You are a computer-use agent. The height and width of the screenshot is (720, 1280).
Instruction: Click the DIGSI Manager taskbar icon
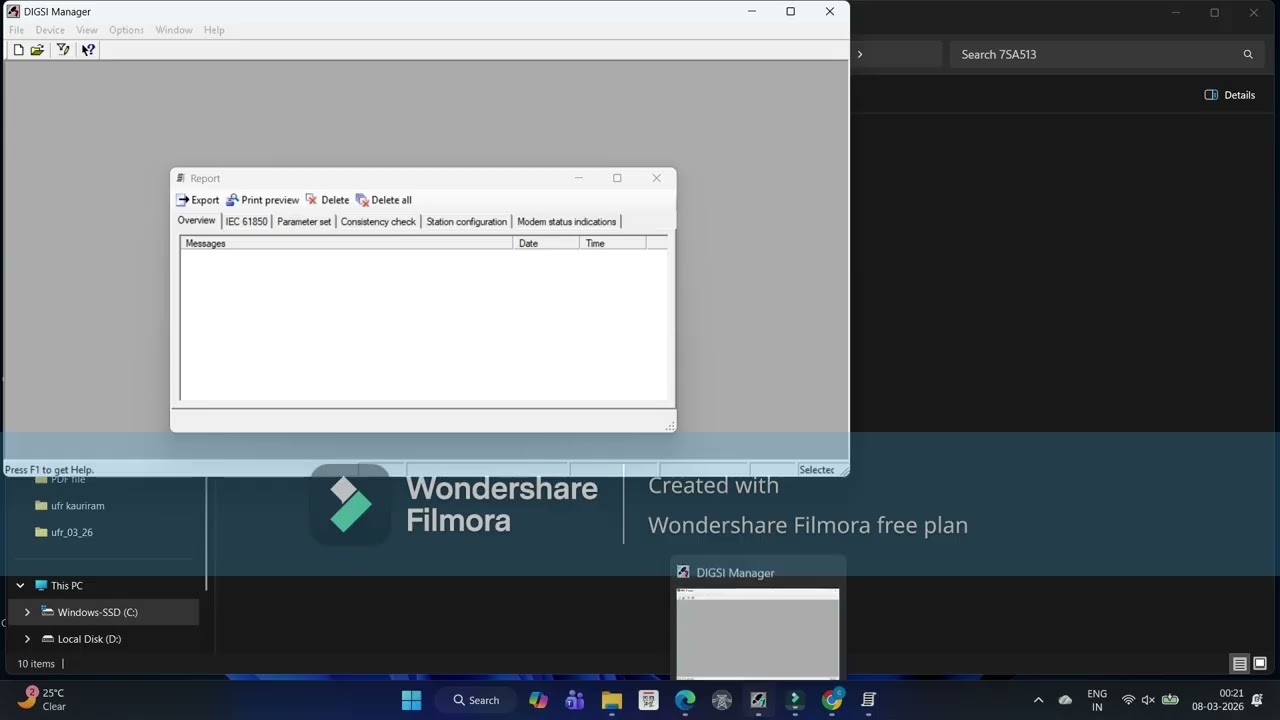click(758, 700)
